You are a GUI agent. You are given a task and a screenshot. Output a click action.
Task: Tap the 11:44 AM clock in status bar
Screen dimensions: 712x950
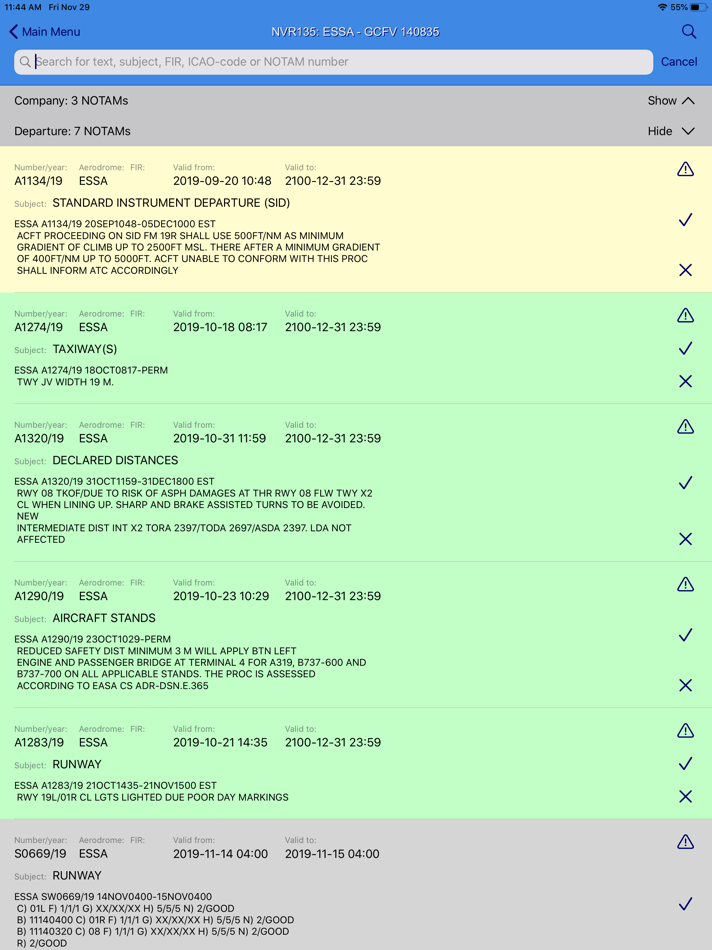pyautogui.click(x=23, y=7)
